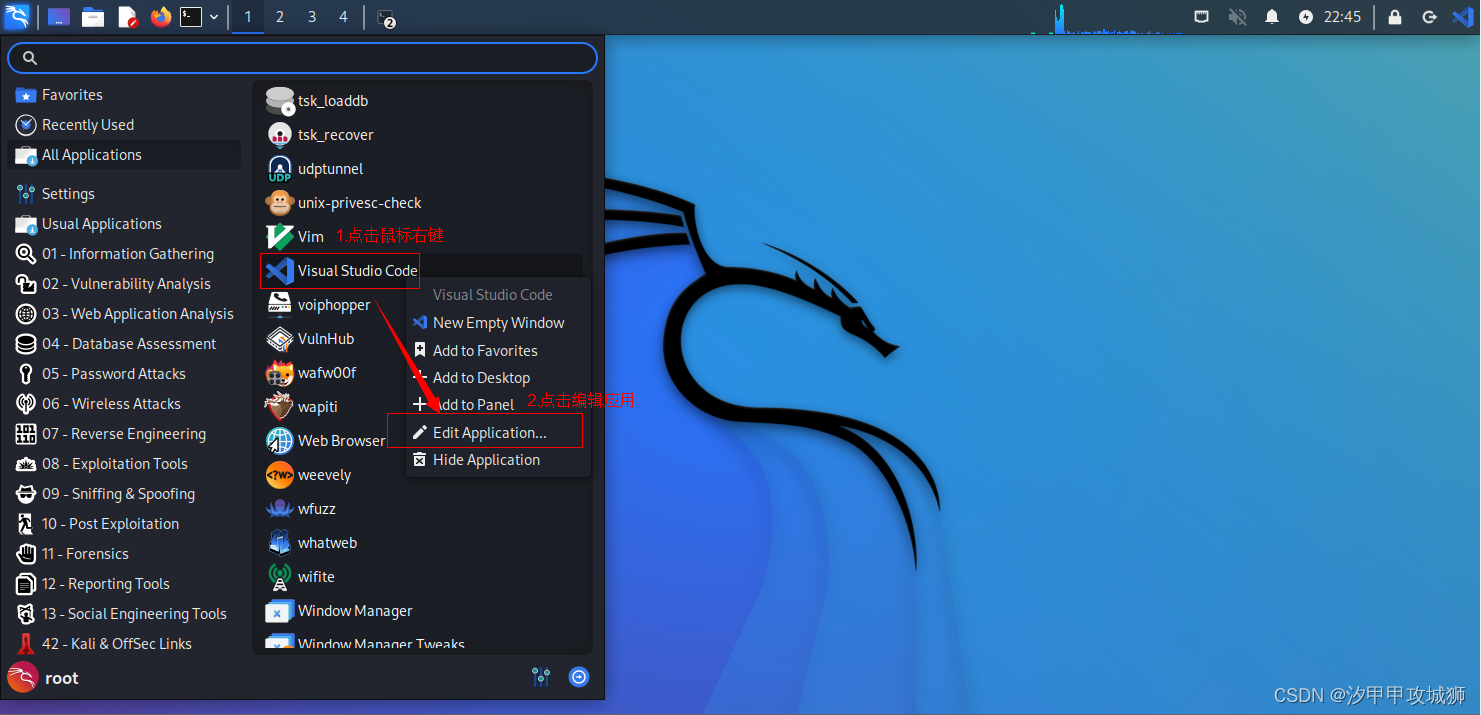Switch to workspace 2

click(280, 17)
